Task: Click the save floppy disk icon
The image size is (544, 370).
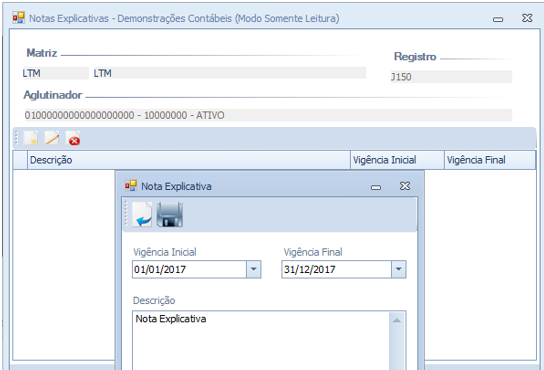Action: point(170,215)
